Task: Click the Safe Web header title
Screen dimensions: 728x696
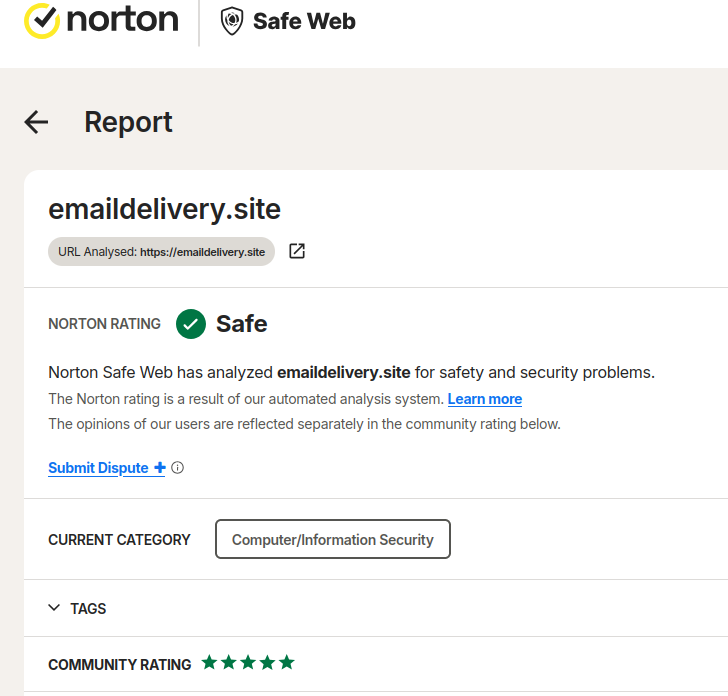Action: click(x=304, y=22)
